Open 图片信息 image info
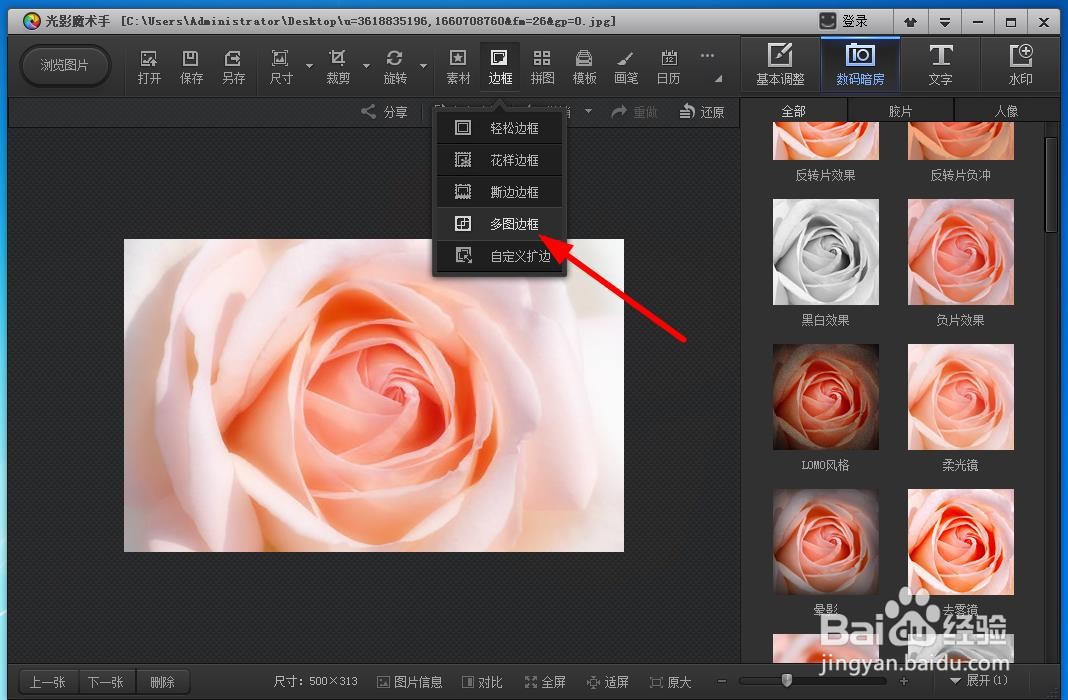 coord(410,682)
